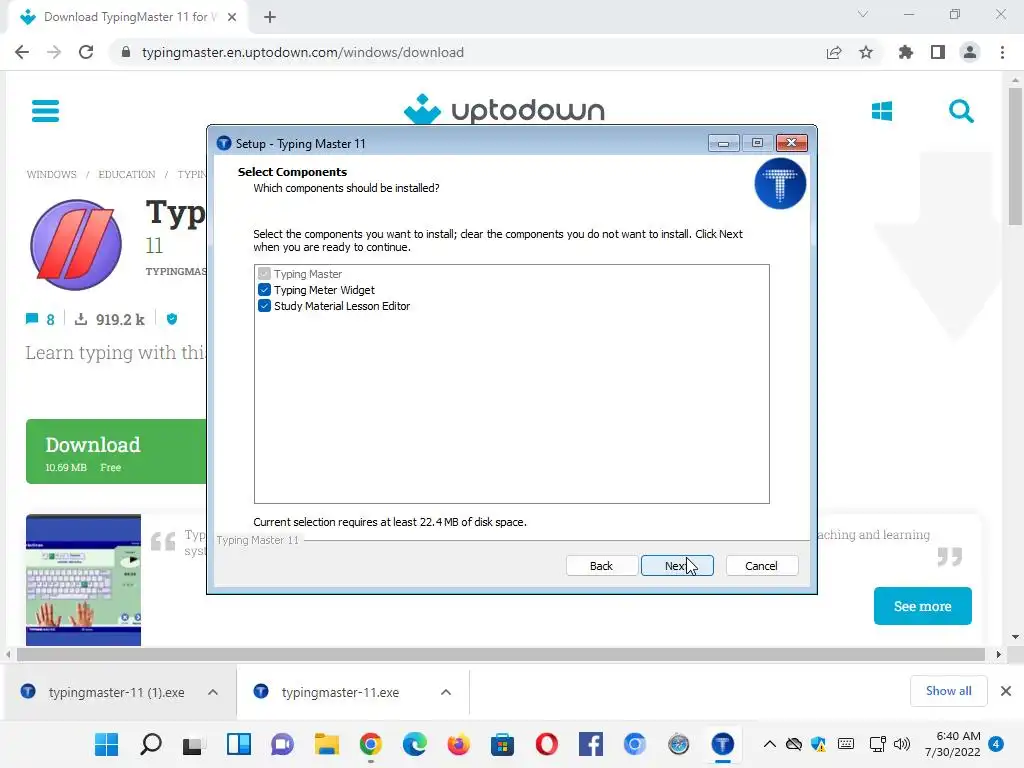Open the WINDOWS breadcrumb link
The width and height of the screenshot is (1024, 768).
(52, 174)
